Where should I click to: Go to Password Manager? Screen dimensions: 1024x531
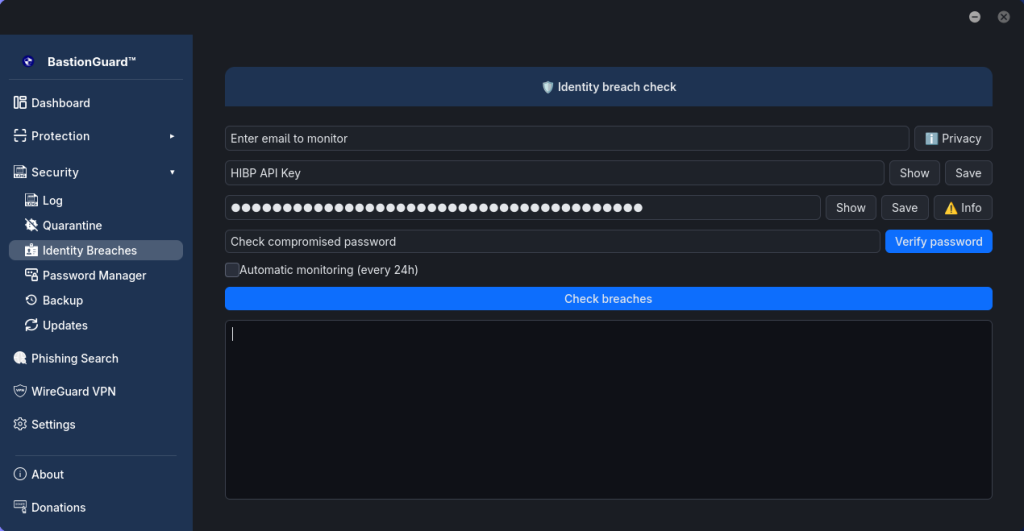pos(95,275)
